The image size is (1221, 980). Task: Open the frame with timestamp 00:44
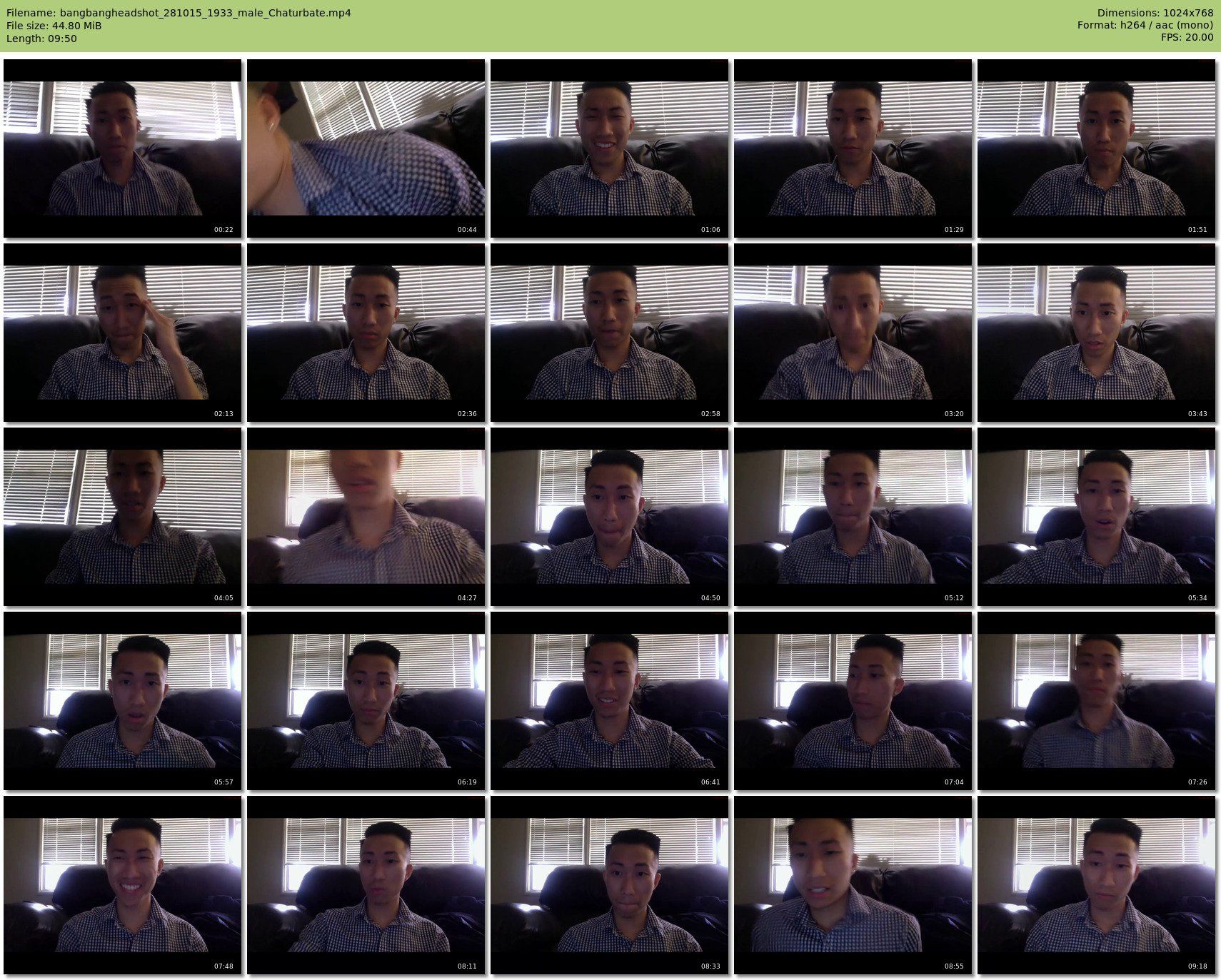pos(366,148)
